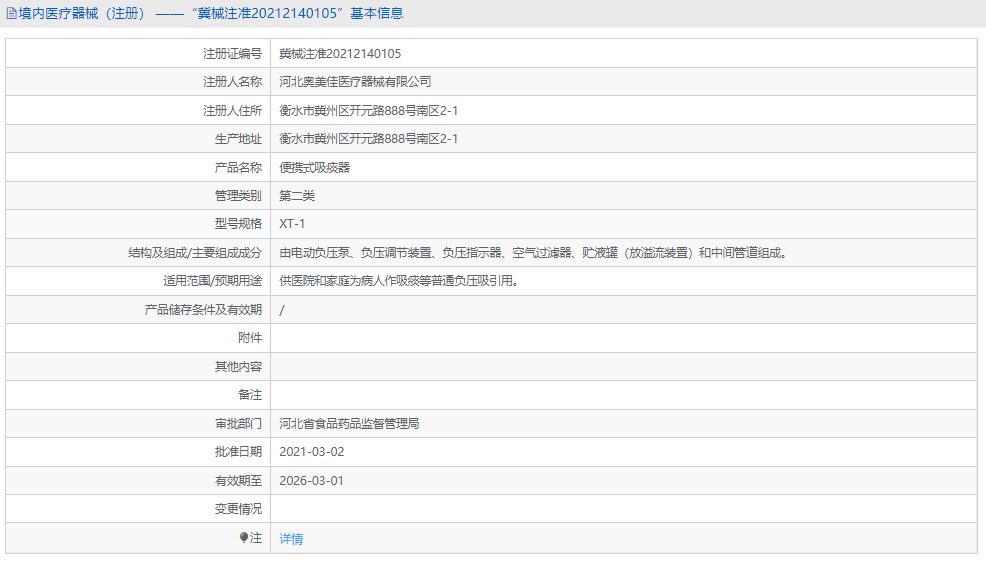Image resolution: width=986 pixels, height=561 pixels.
Task: Click management category value 第二类
Action: 297,196
